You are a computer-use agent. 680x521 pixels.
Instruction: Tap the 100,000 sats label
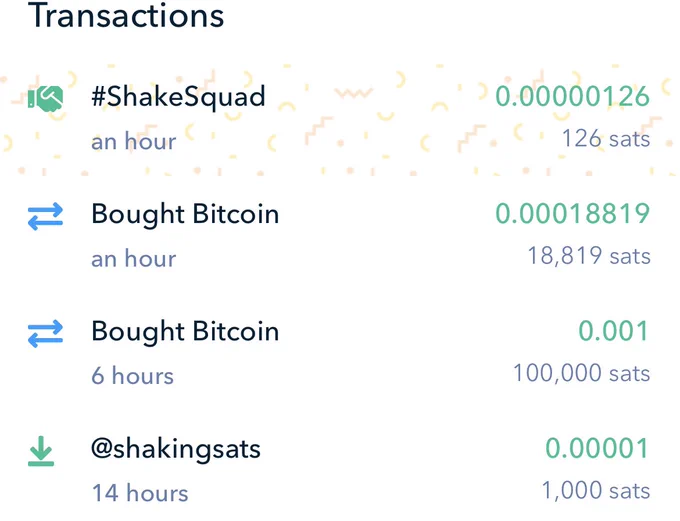coord(582,373)
